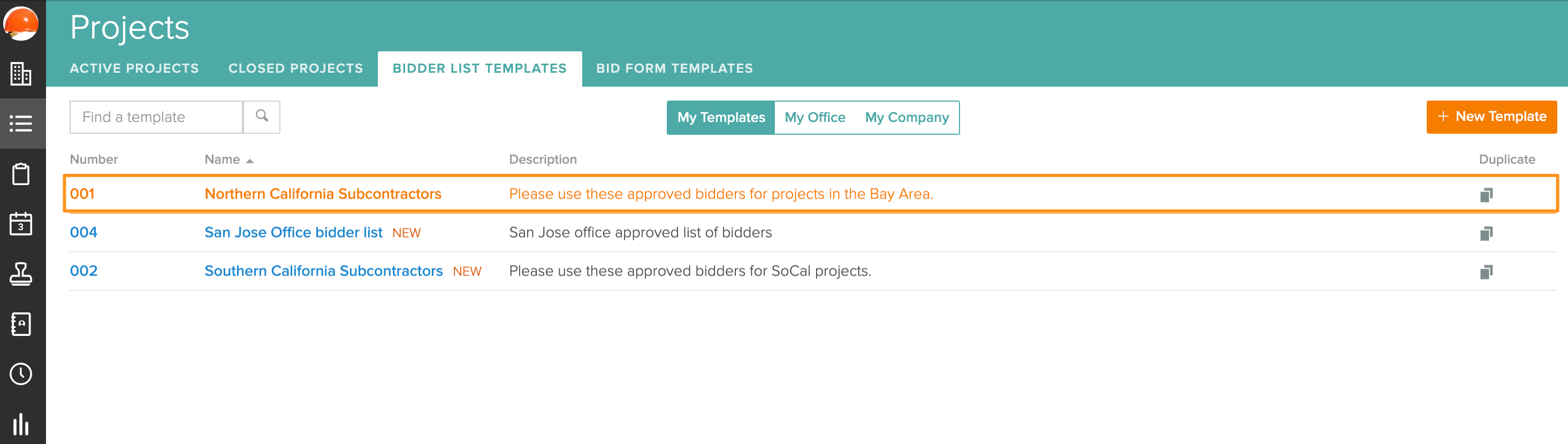Click the New Template button
The image size is (1568, 444).
click(1491, 117)
